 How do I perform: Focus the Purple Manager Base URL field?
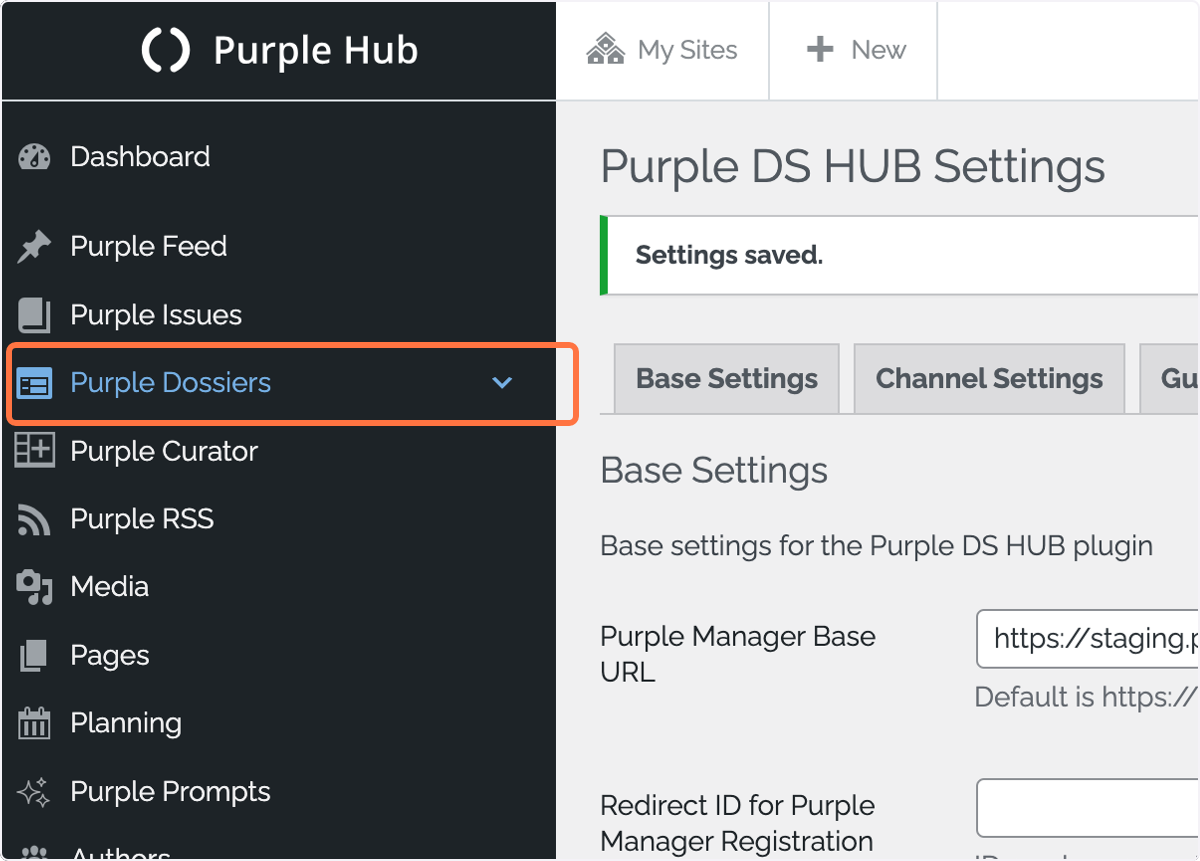(1088, 639)
